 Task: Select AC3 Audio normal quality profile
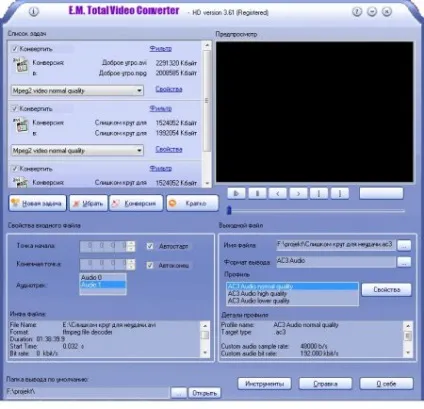click(x=292, y=286)
